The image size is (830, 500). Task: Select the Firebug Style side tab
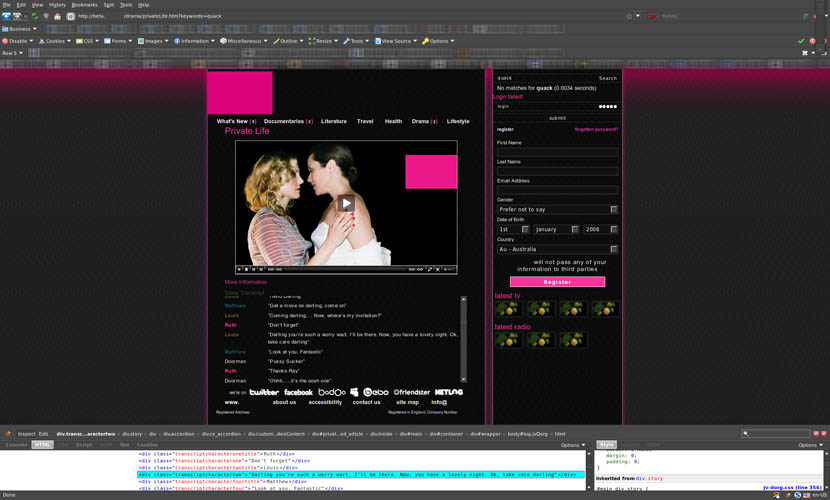point(607,445)
